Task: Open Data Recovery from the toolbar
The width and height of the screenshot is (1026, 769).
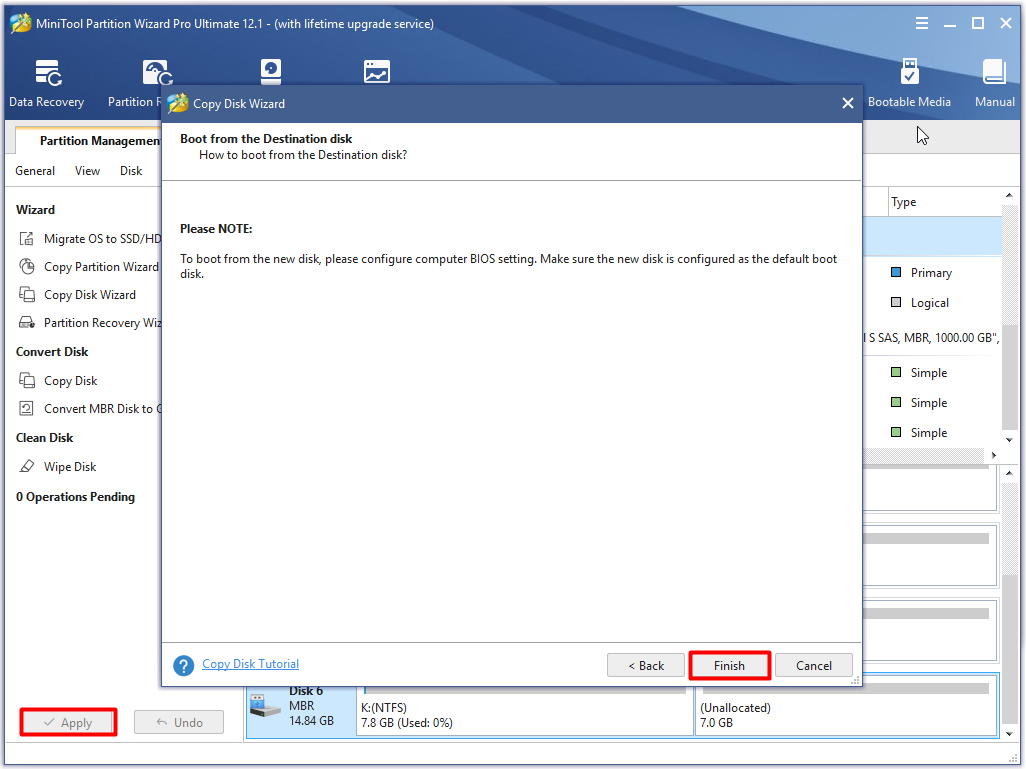Action: pyautogui.click(x=46, y=83)
